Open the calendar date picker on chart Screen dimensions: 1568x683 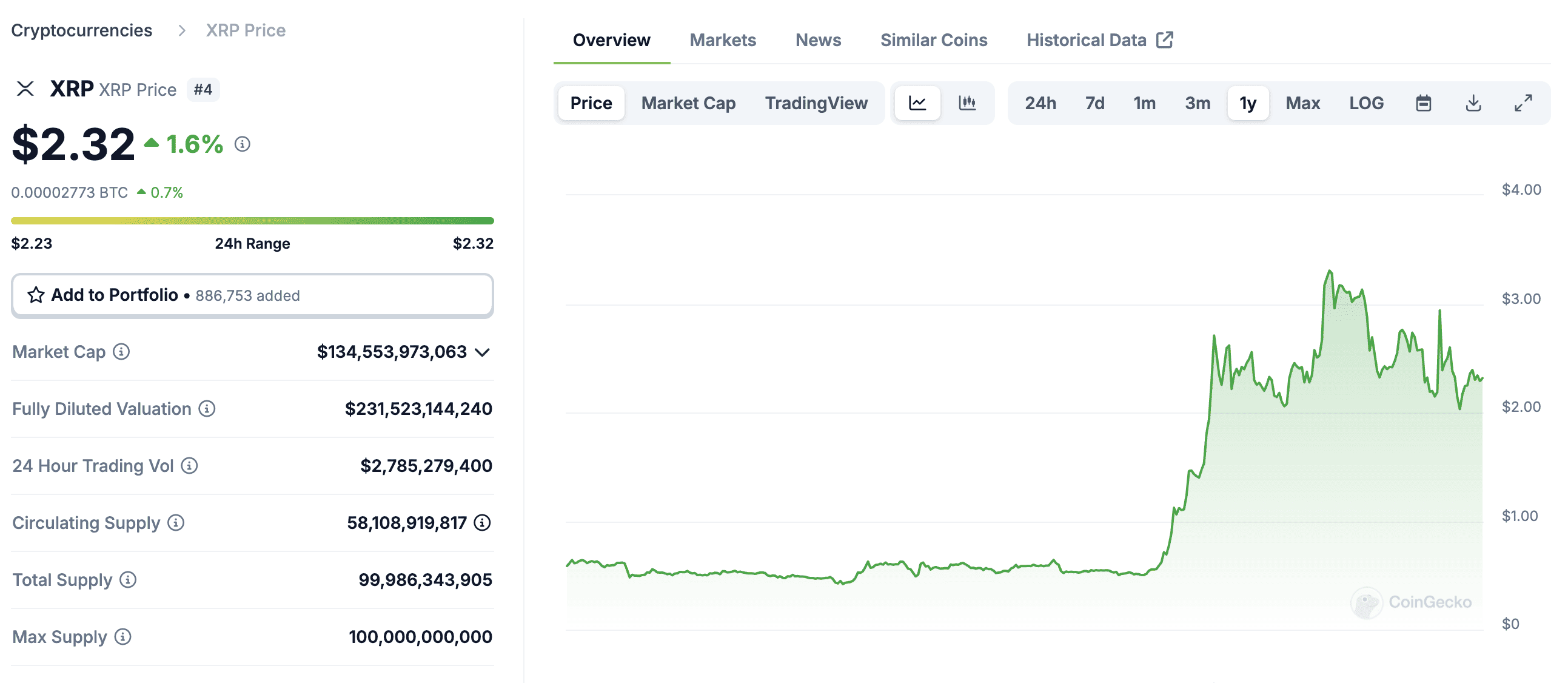pyautogui.click(x=1424, y=103)
